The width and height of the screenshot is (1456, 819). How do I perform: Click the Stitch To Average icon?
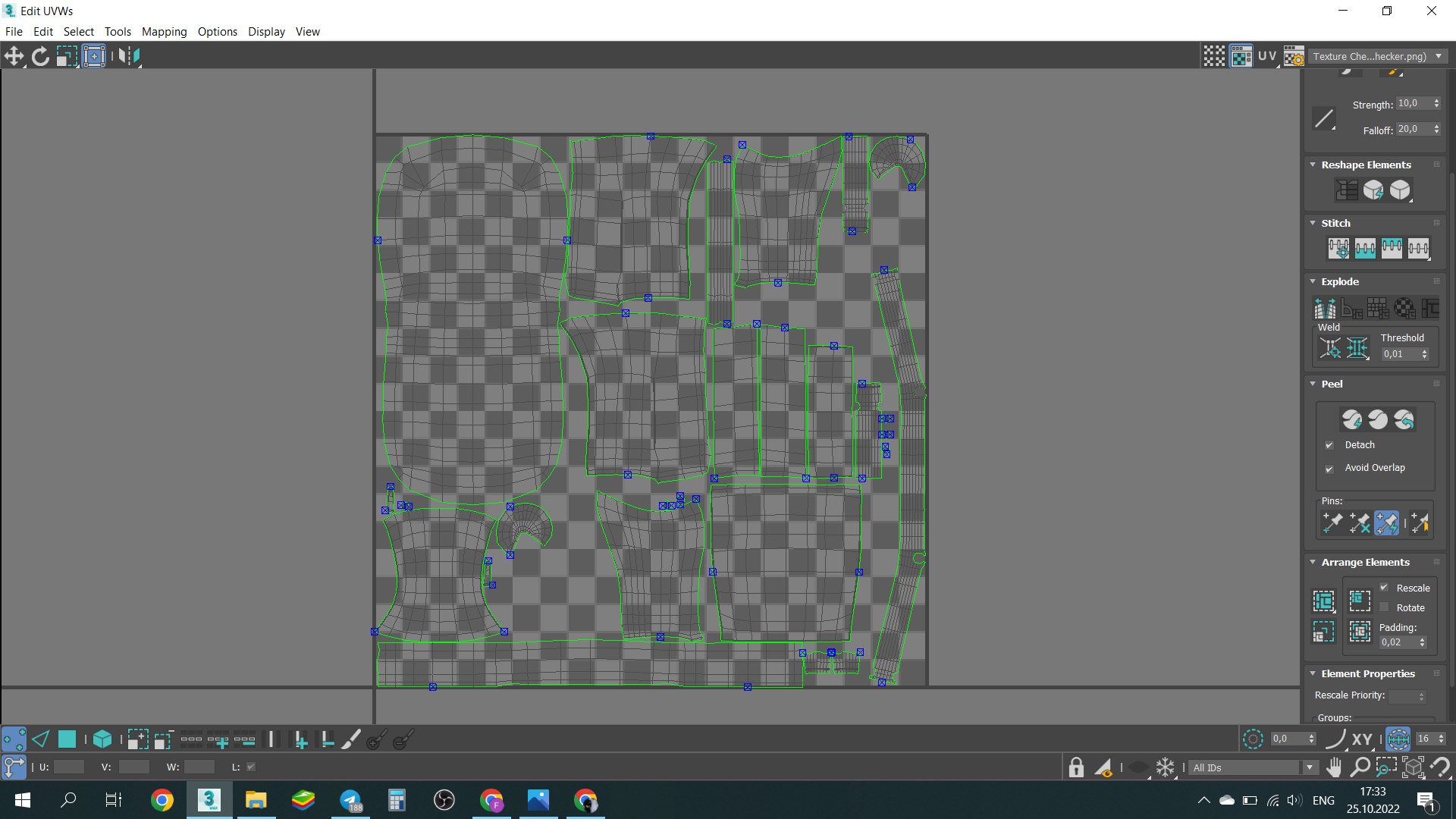1365,248
